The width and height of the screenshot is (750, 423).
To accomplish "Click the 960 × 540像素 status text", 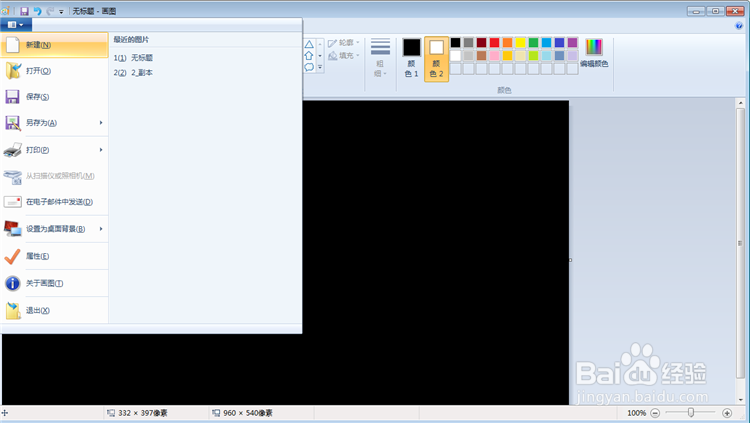I will [x=248, y=413].
